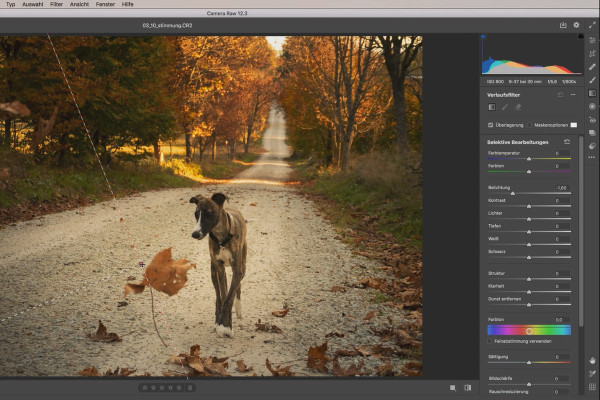
Task: Set rating to three stars
Action: pos(162,388)
